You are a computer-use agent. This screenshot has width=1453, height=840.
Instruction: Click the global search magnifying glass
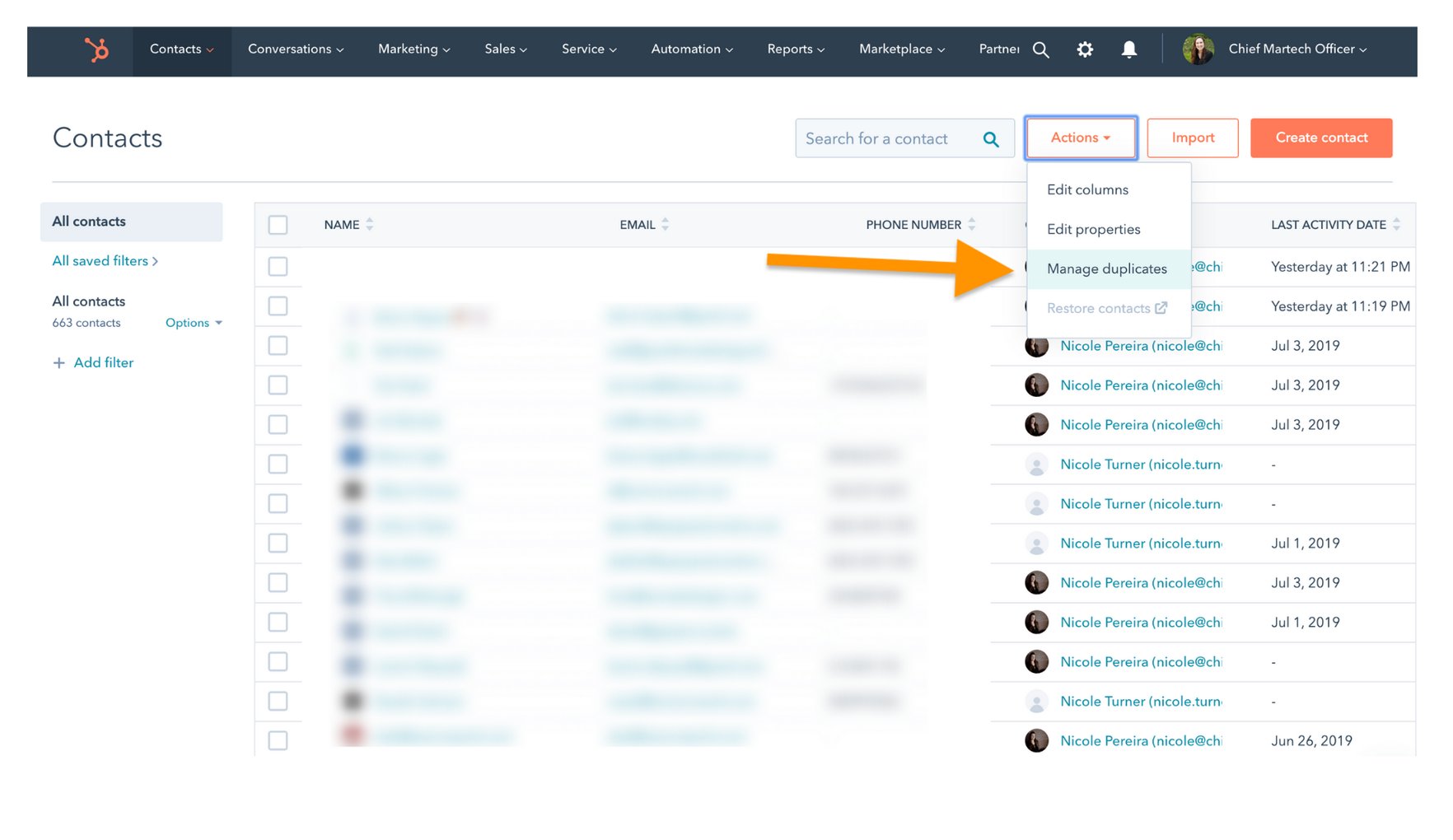[x=1041, y=49]
